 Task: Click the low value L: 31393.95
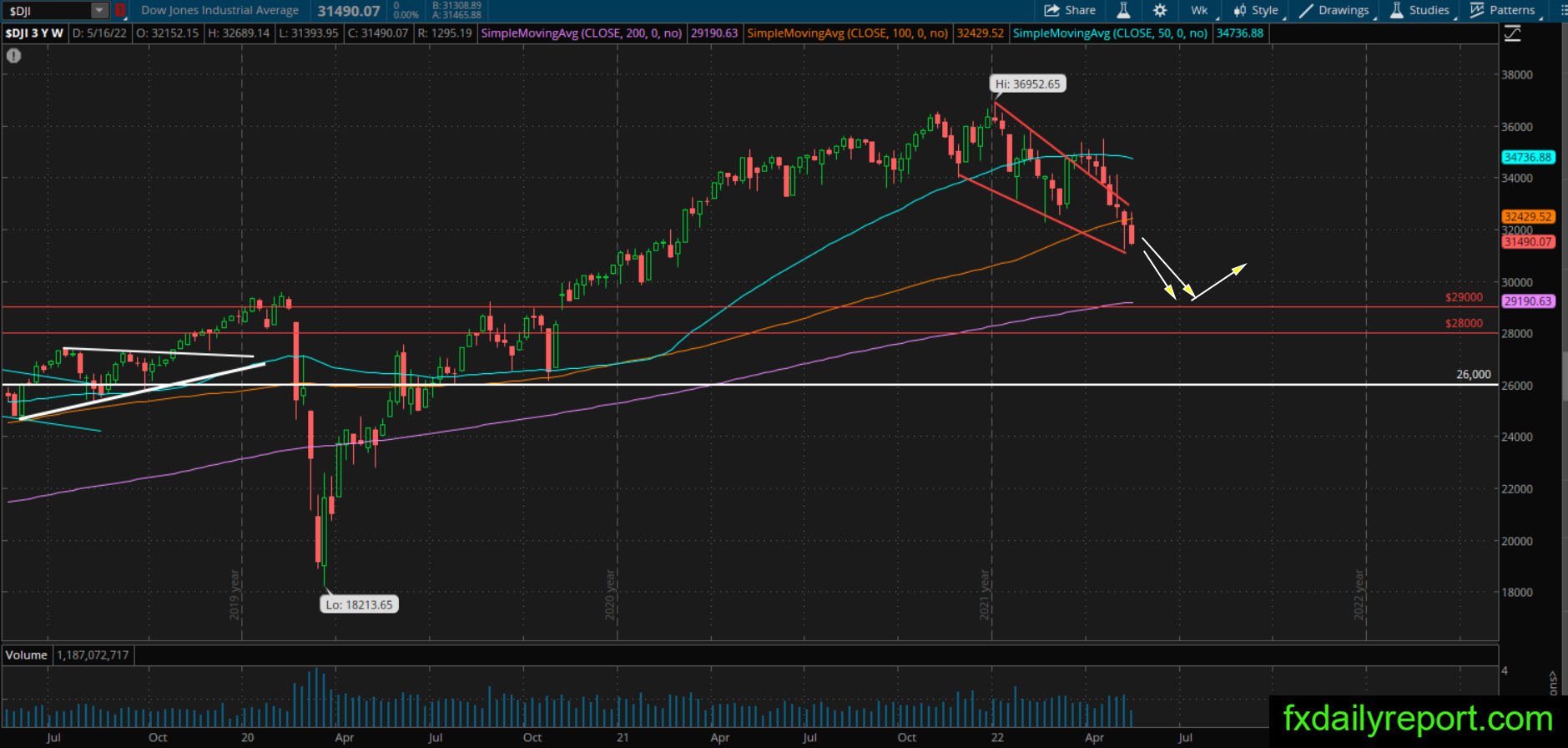(x=310, y=33)
